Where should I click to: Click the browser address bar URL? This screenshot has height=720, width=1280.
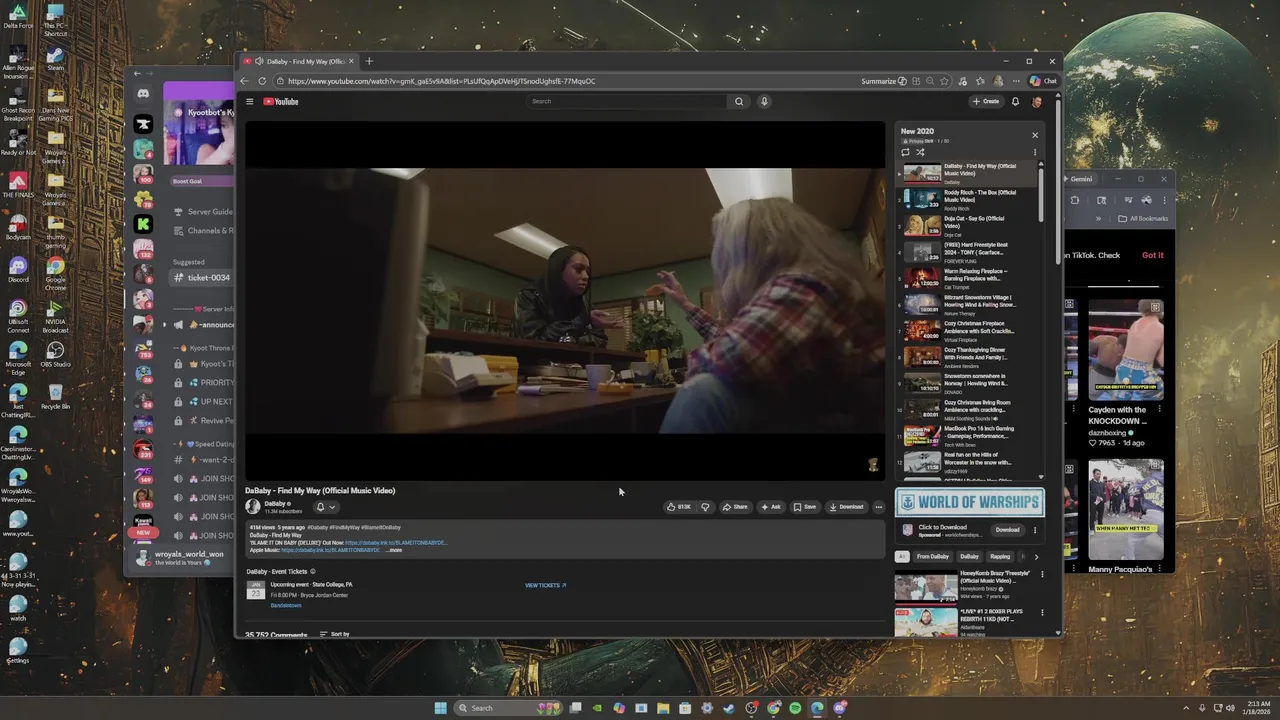pos(441,81)
